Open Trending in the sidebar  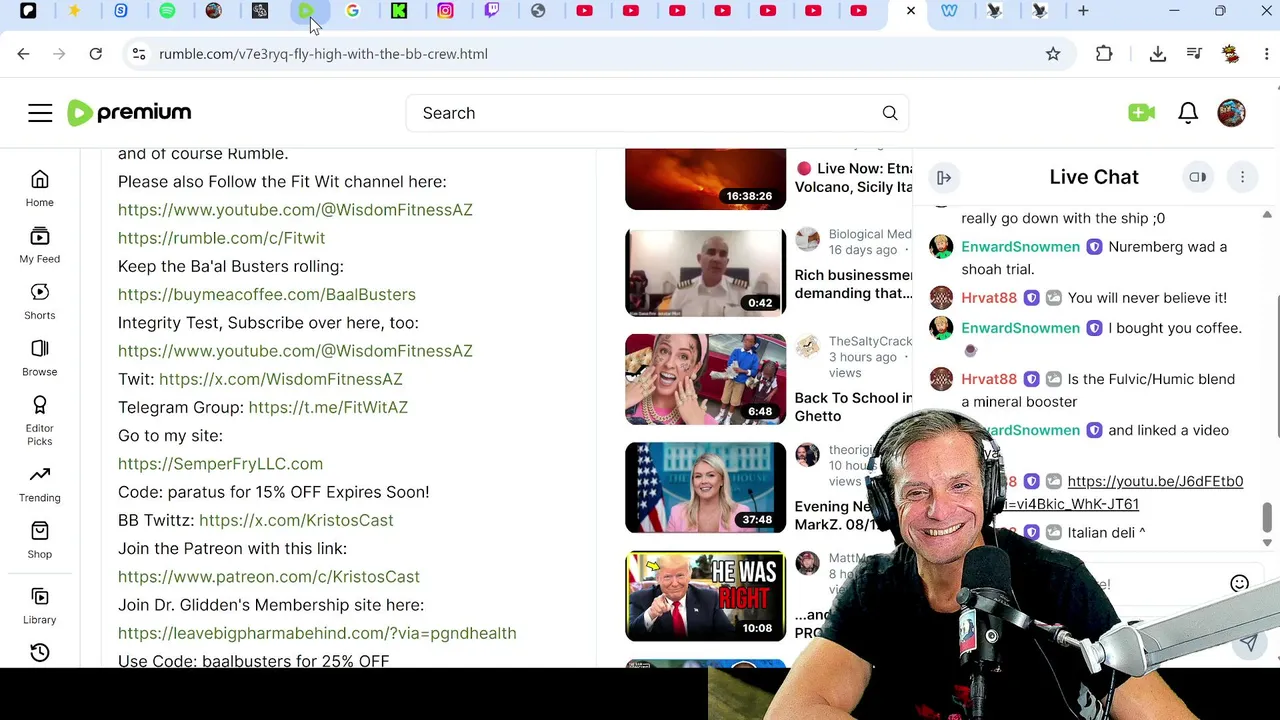[40, 484]
